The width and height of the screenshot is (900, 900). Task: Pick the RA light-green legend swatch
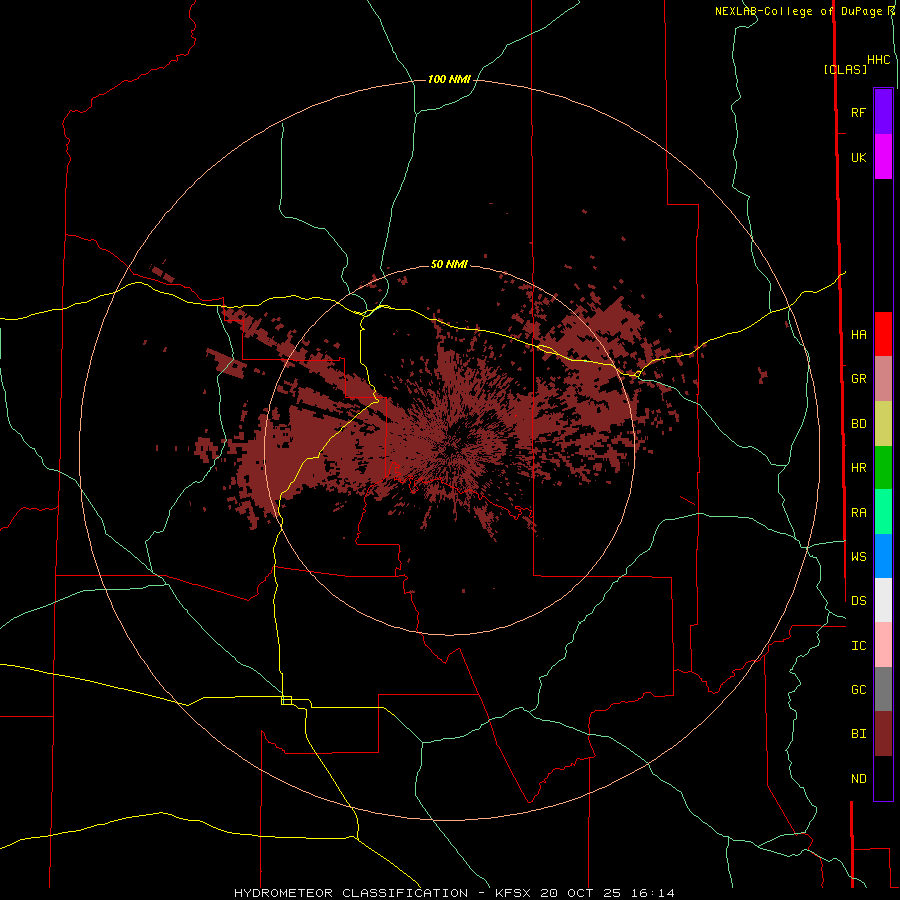click(x=883, y=512)
